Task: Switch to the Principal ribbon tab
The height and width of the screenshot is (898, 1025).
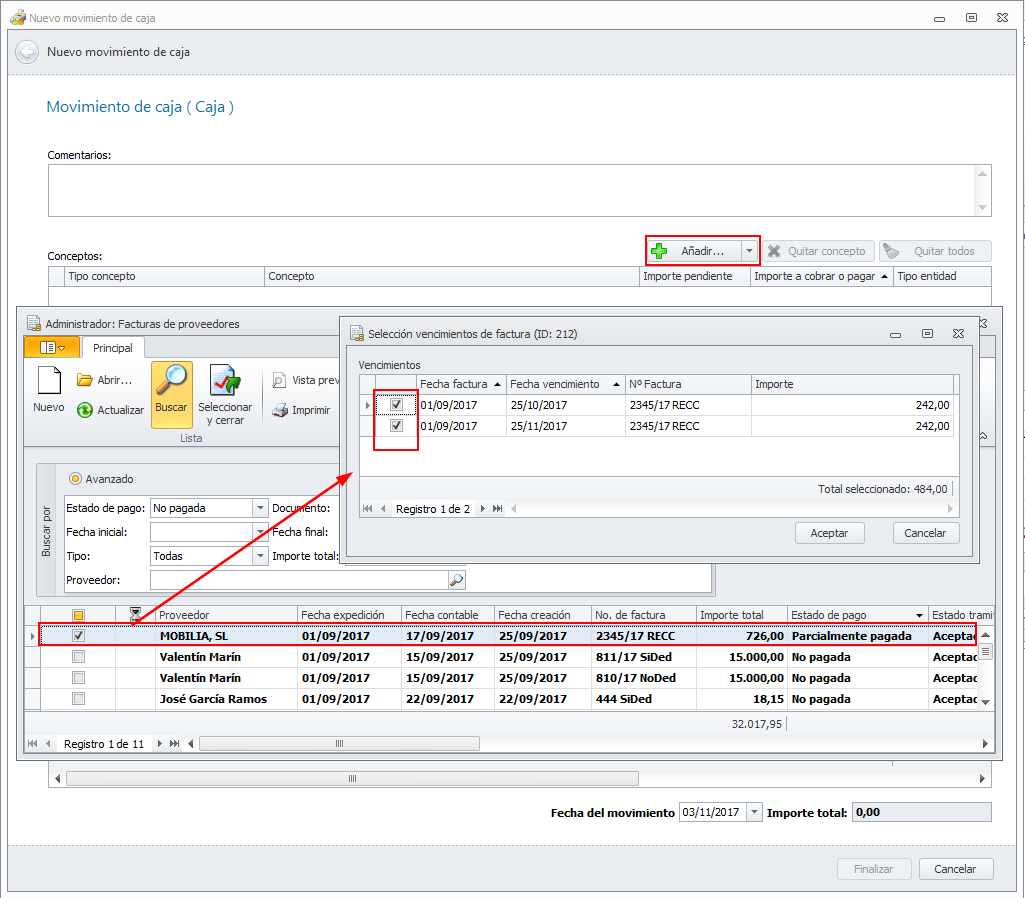Action: [113, 348]
